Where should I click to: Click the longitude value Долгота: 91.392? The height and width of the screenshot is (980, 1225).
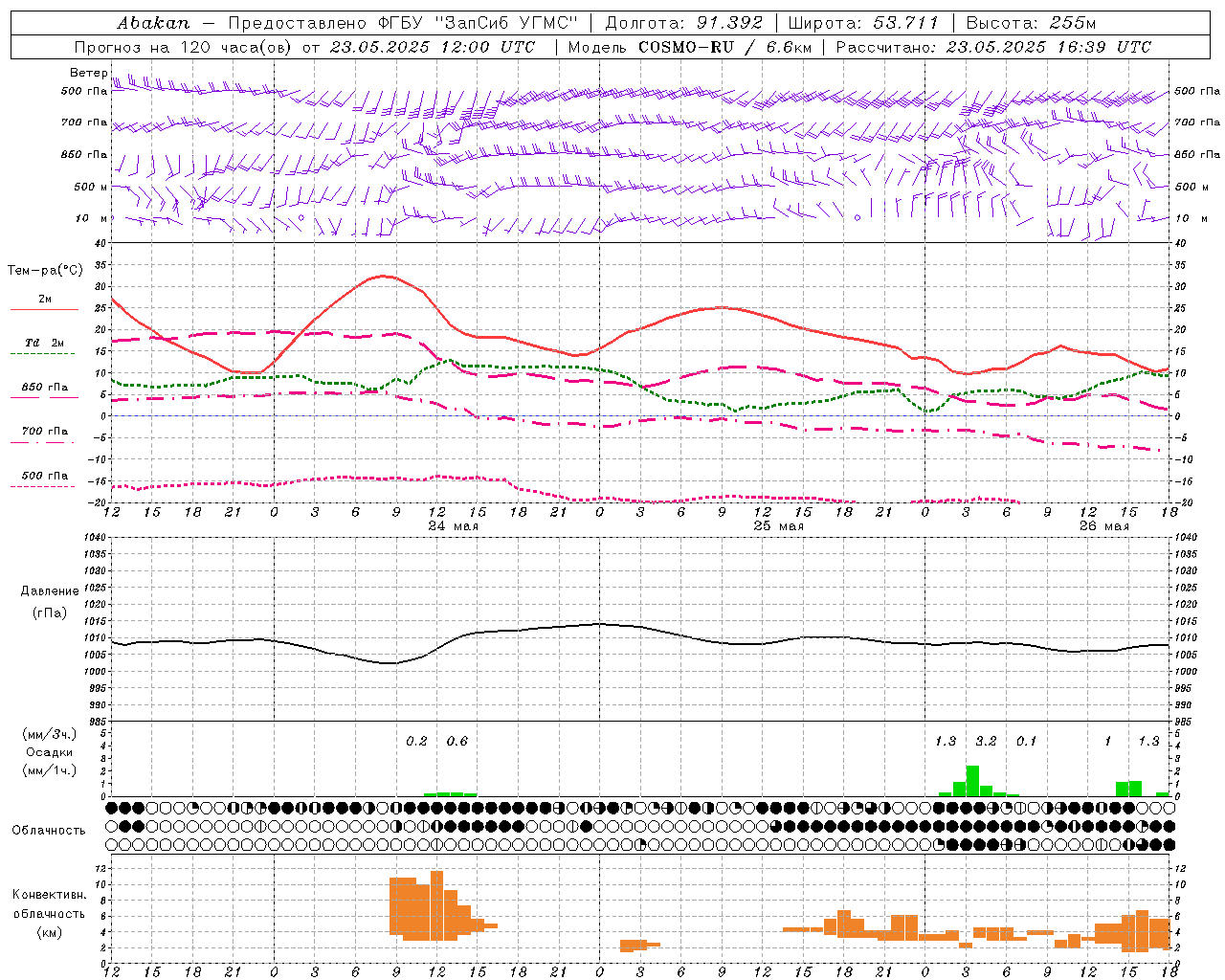[x=684, y=23]
